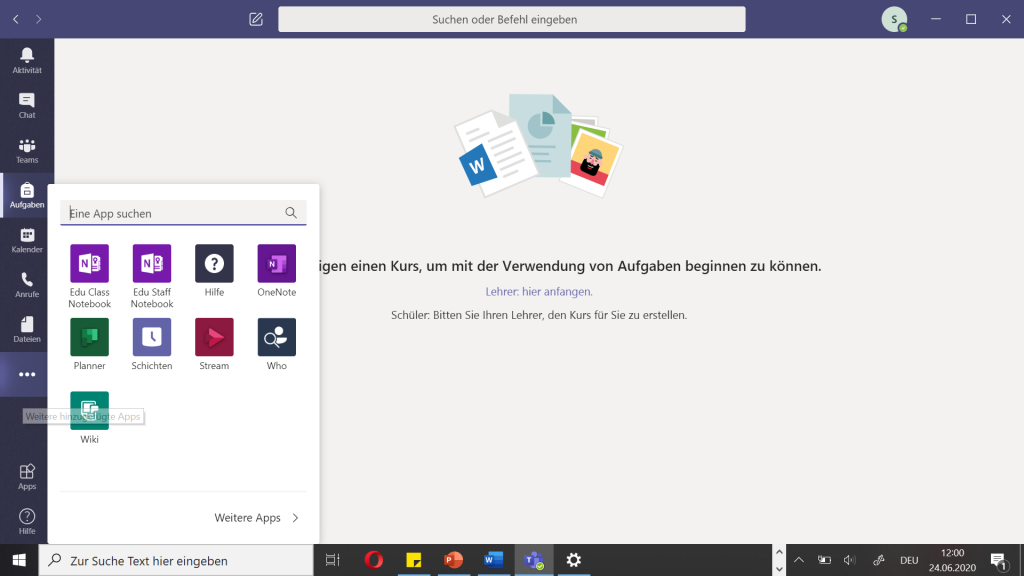The width and height of the screenshot is (1024, 576).
Task: Click Windows taskbar search box
Action: coord(176,560)
